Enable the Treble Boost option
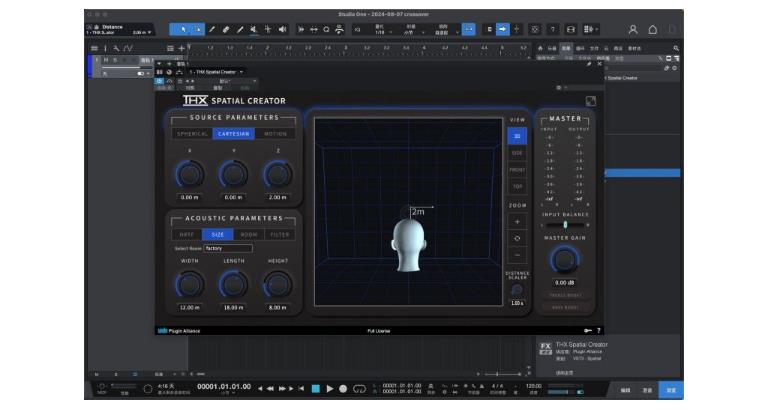This screenshot has height=410, width=780. point(565,295)
